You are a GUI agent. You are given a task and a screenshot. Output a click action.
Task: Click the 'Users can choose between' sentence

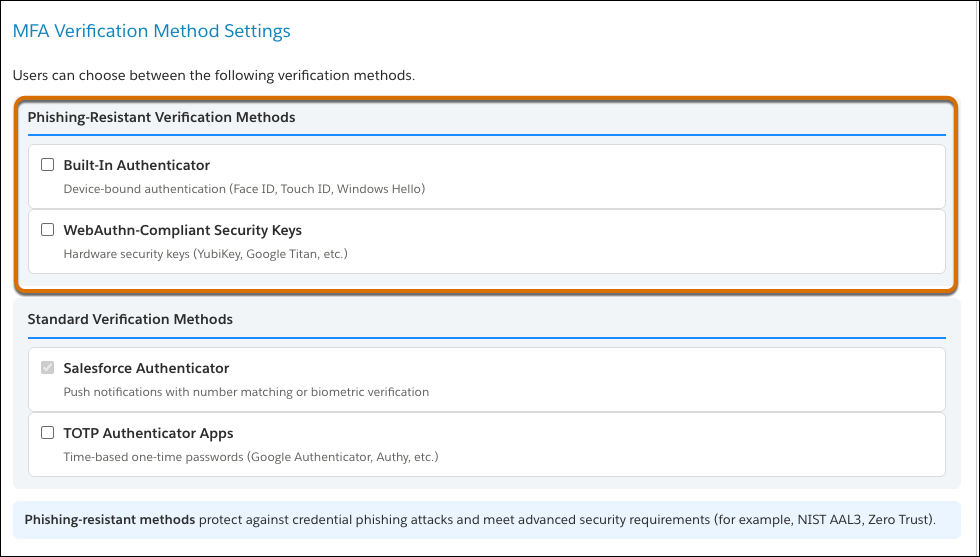(214, 76)
